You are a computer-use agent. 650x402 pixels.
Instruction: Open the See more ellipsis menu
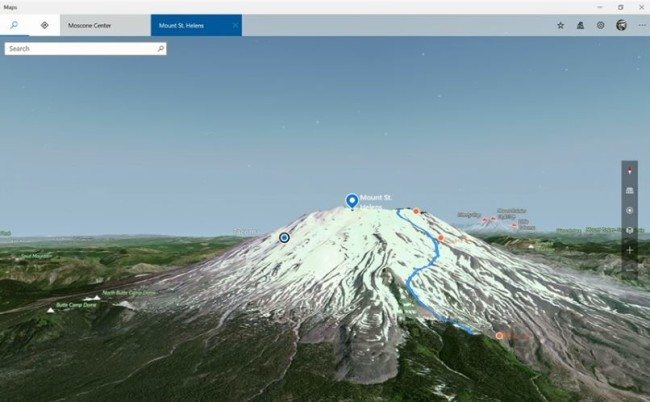(x=642, y=25)
